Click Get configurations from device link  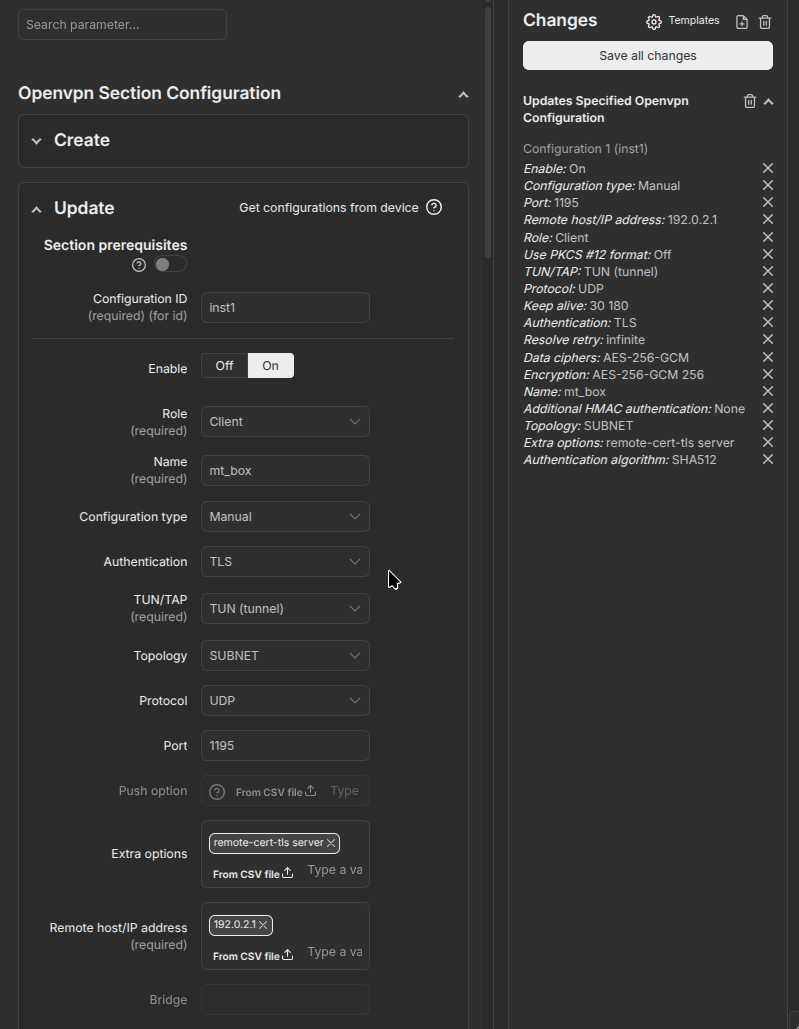(328, 208)
